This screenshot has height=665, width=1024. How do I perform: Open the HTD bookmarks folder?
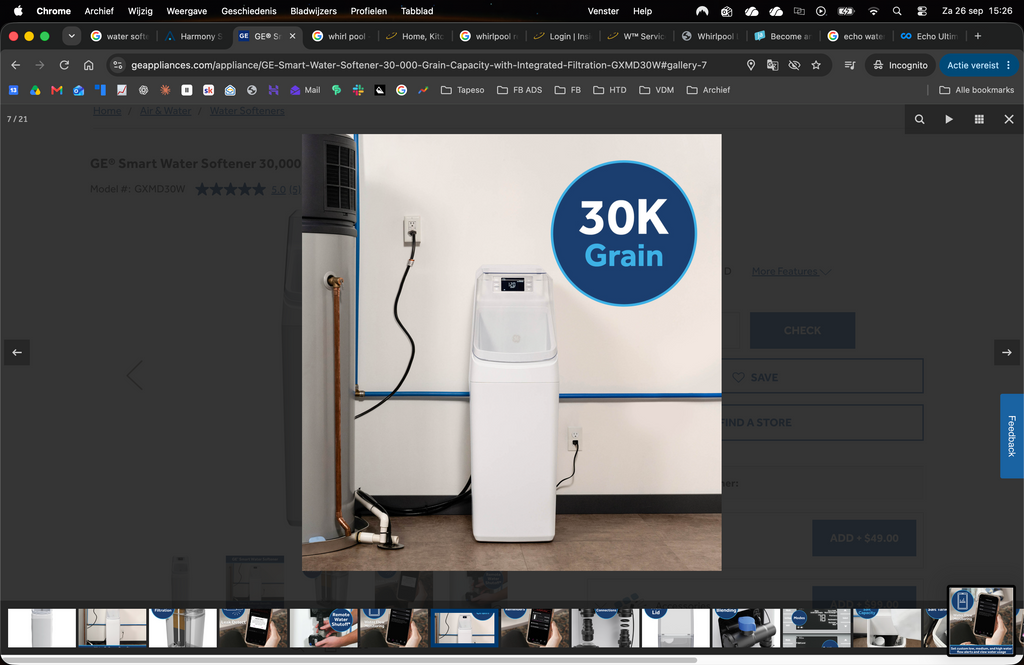coord(610,90)
